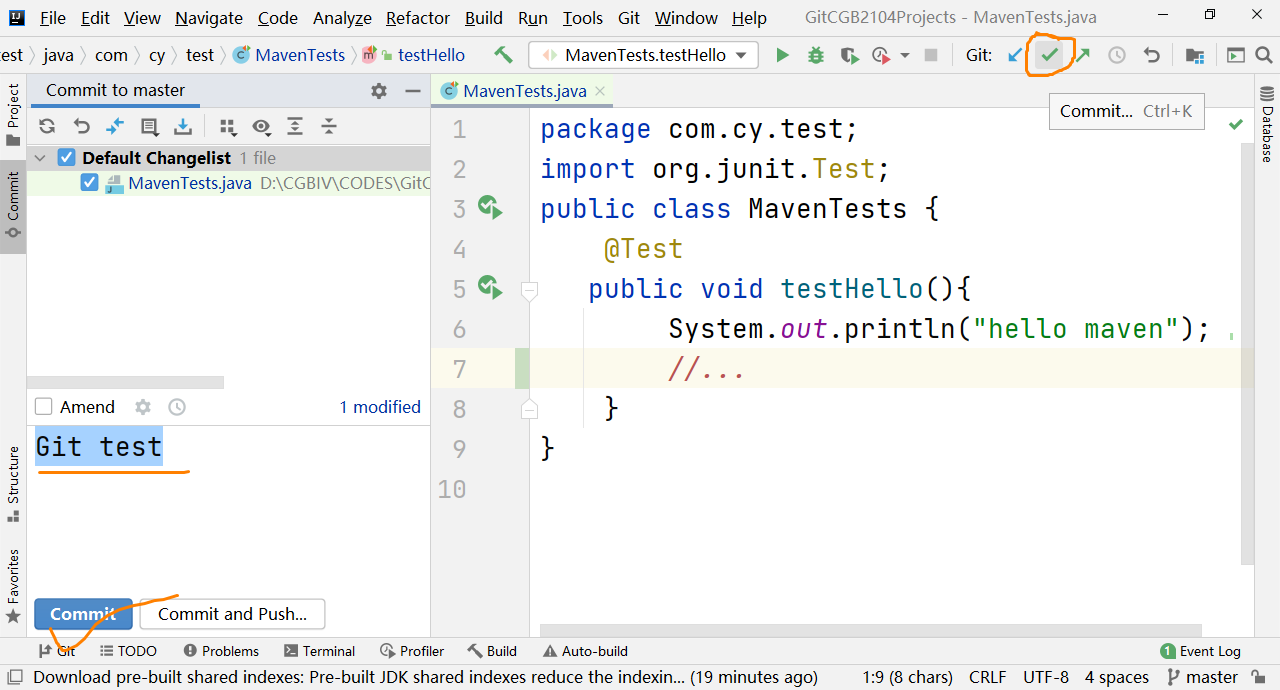Run MavenTests.testHello with green play icon
The width and height of the screenshot is (1280, 690).
click(782, 55)
